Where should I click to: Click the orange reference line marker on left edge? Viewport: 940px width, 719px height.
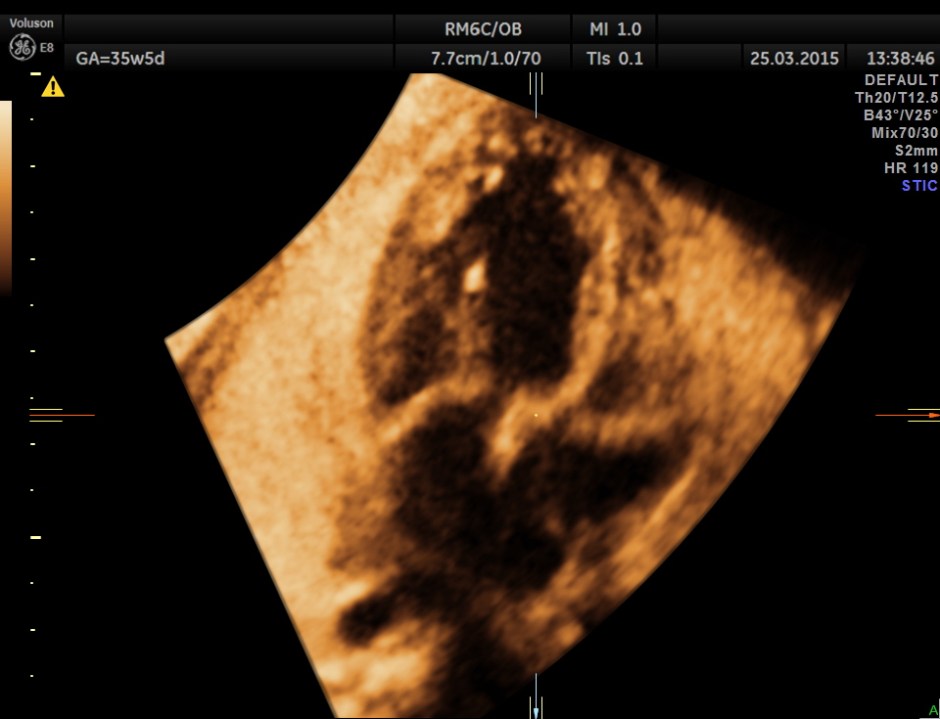(60, 414)
